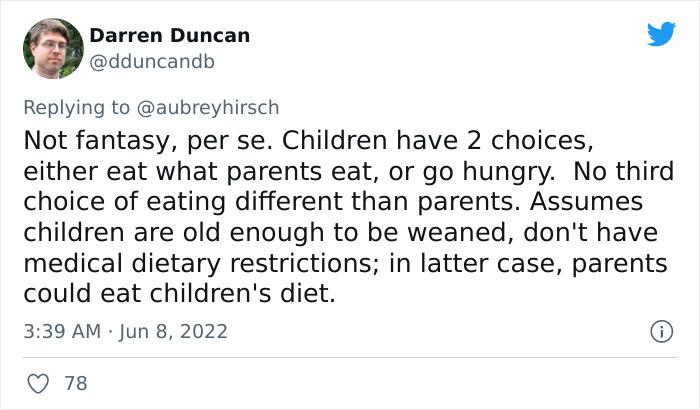Viewport: 700px width, 410px height.
Task: Click the 'No third' text
Action: click(x=624, y=171)
